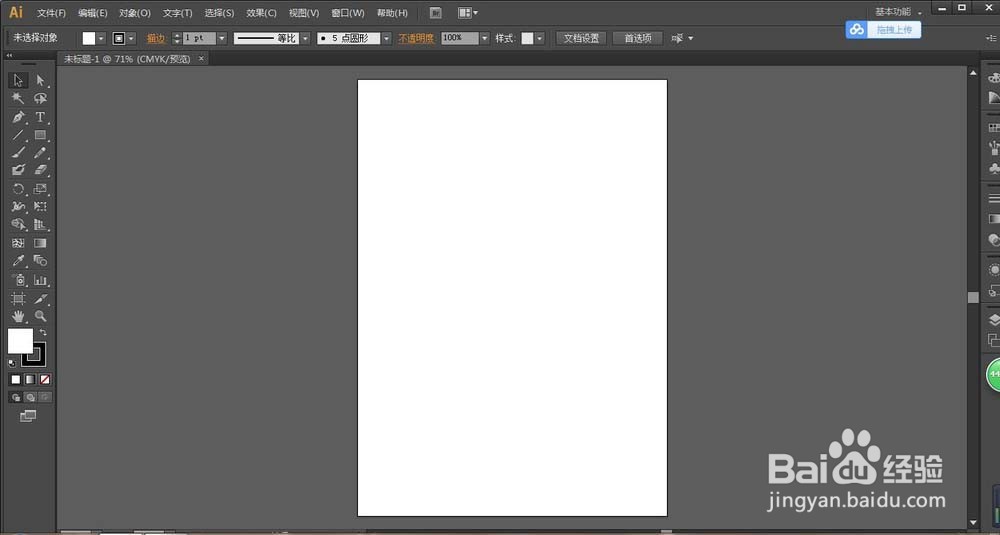Select the Blob Brush tool
Screen dimensions: 1000x535
coord(18,170)
